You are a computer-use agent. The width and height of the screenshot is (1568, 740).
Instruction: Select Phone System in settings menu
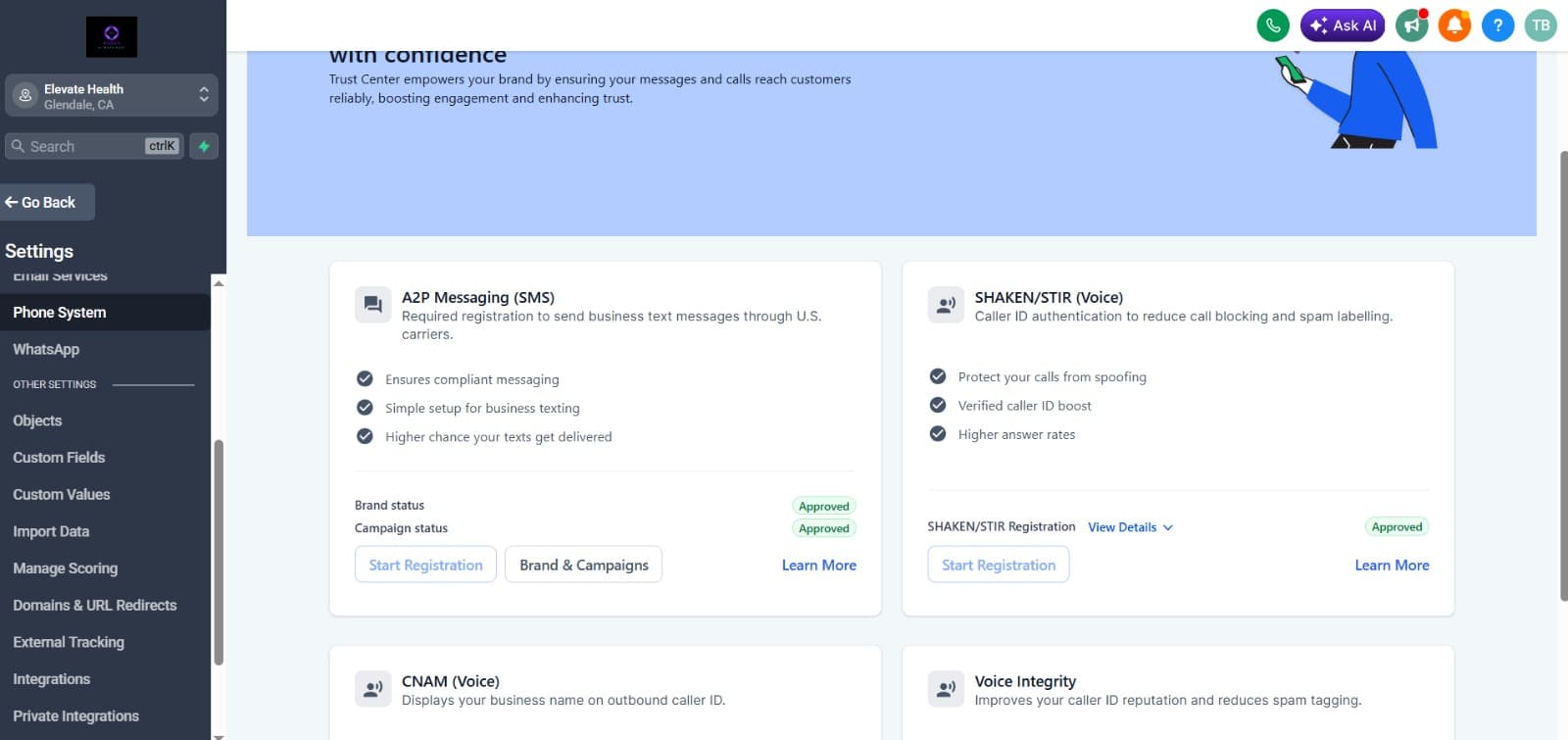pos(105,312)
